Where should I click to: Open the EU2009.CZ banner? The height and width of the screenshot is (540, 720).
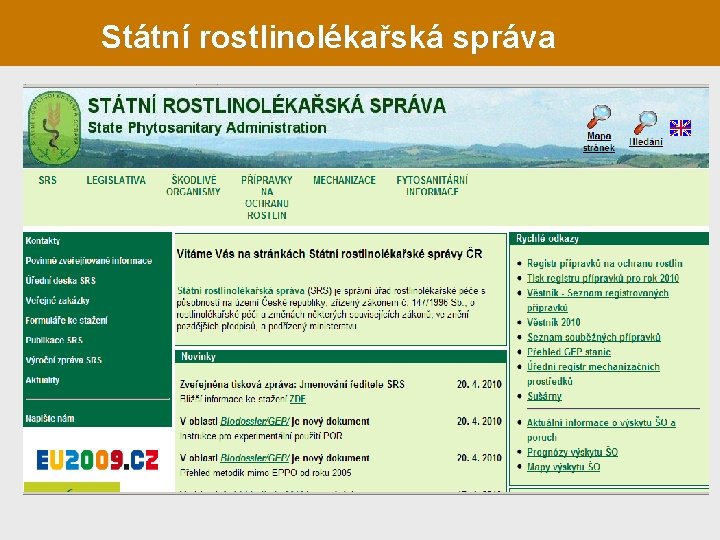[97, 460]
